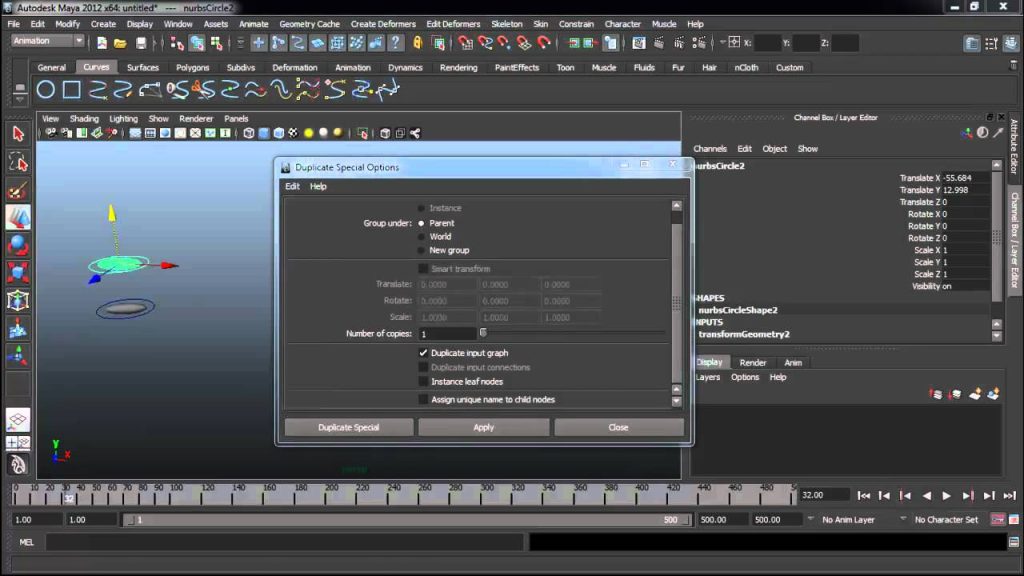
Task: Select the transformGeometry2 input node
Action: coord(744,334)
